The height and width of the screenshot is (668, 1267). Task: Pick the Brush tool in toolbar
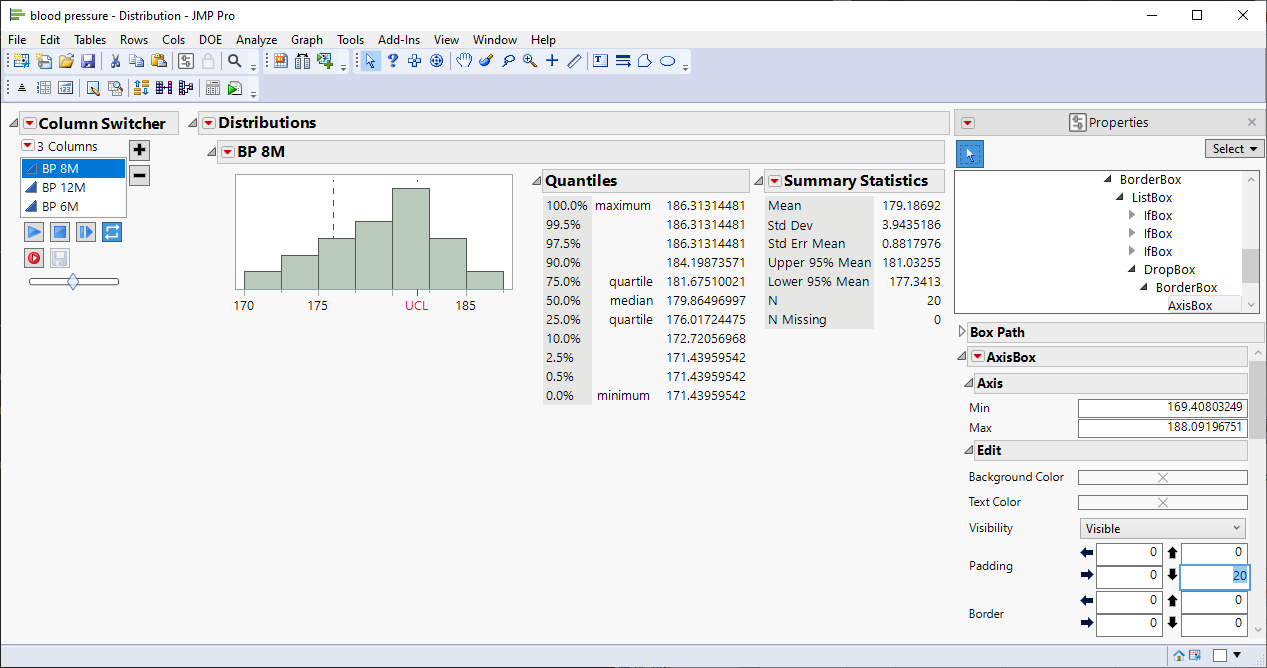click(x=486, y=61)
